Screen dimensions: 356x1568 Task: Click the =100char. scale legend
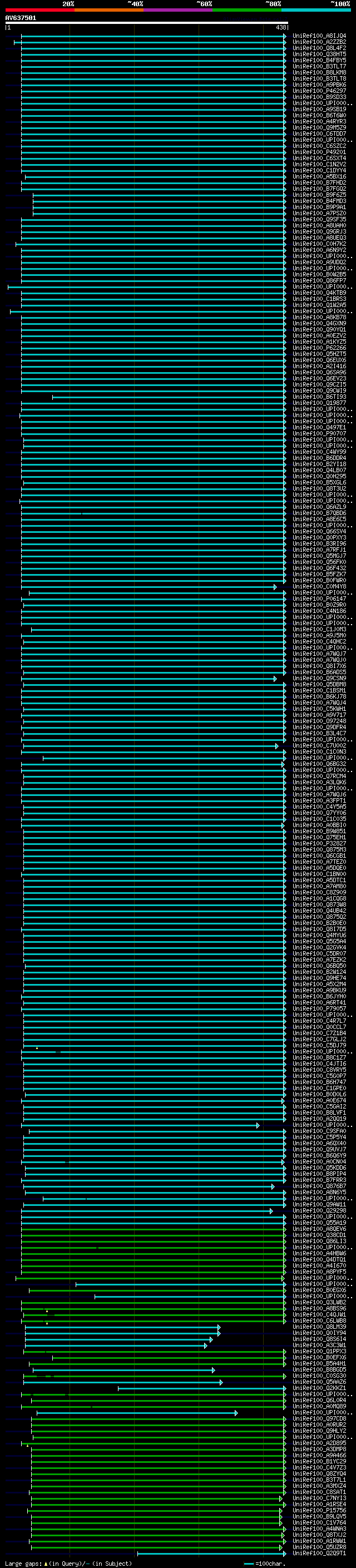click(264, 1564)
